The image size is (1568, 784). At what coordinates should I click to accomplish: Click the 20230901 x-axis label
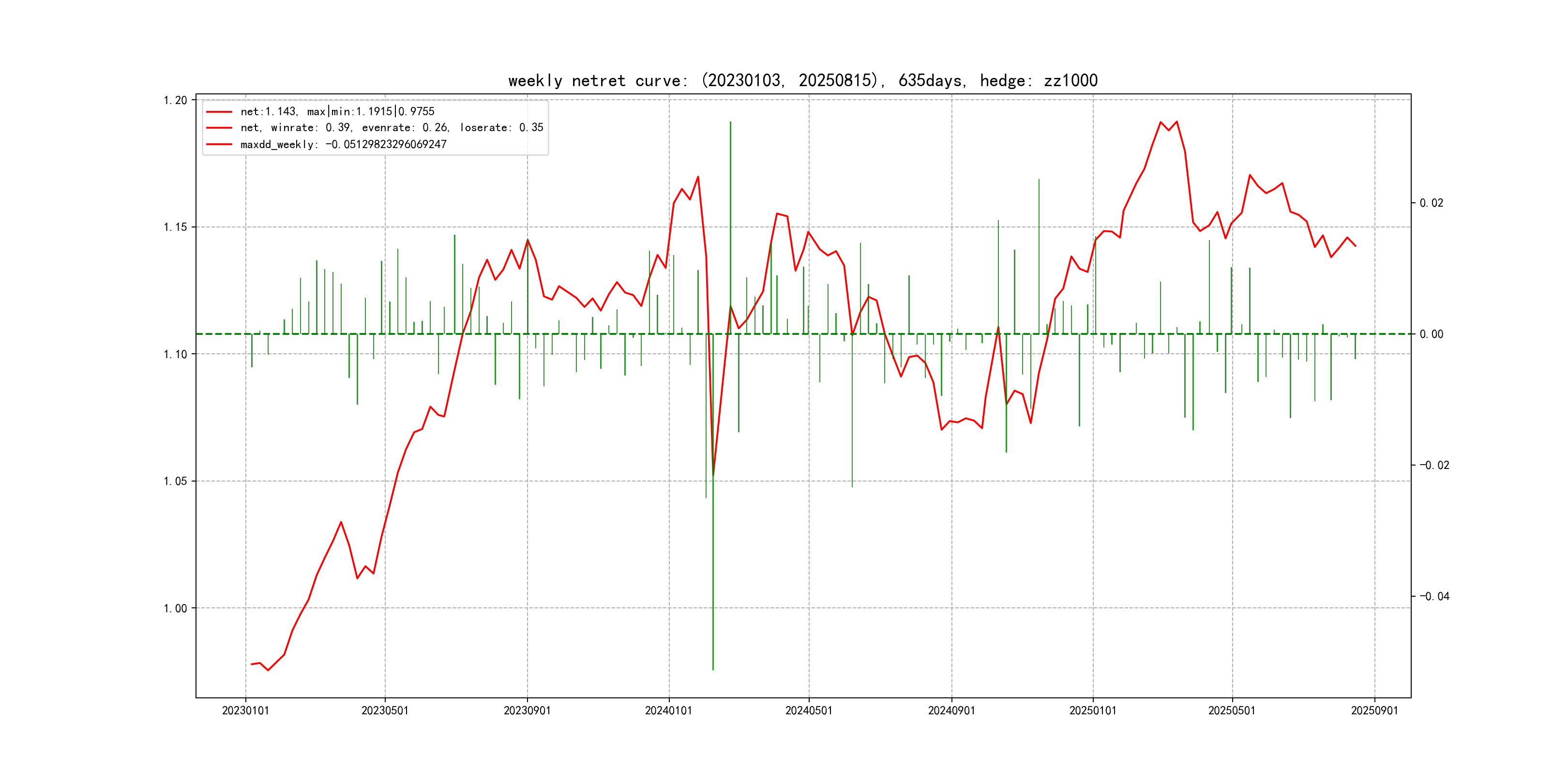coord(527,710)
